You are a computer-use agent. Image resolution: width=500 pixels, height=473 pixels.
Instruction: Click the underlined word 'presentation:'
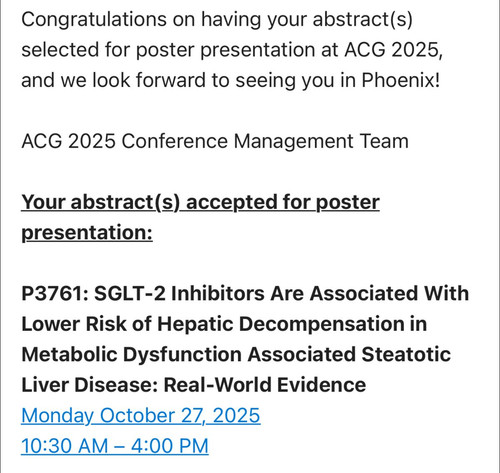click(x=87, y=233)
